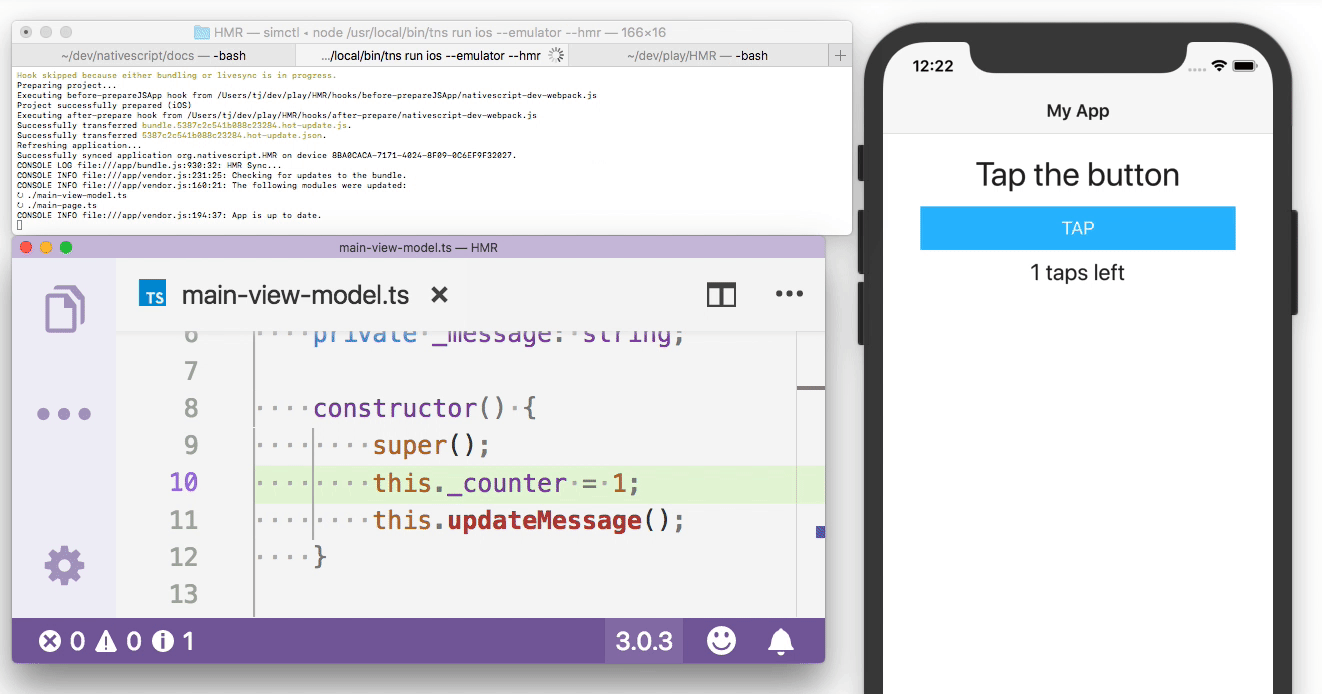Select the tns run ios terminal tab

430,56
